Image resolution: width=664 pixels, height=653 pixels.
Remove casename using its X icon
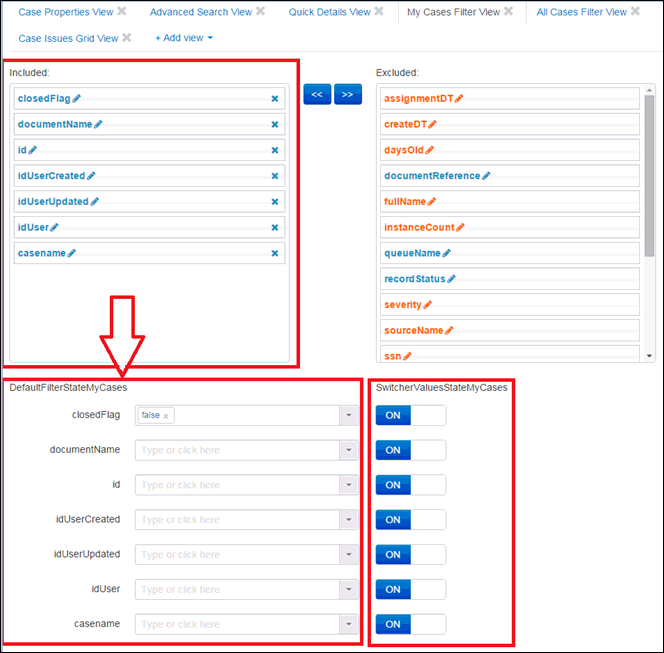point(274,253)
